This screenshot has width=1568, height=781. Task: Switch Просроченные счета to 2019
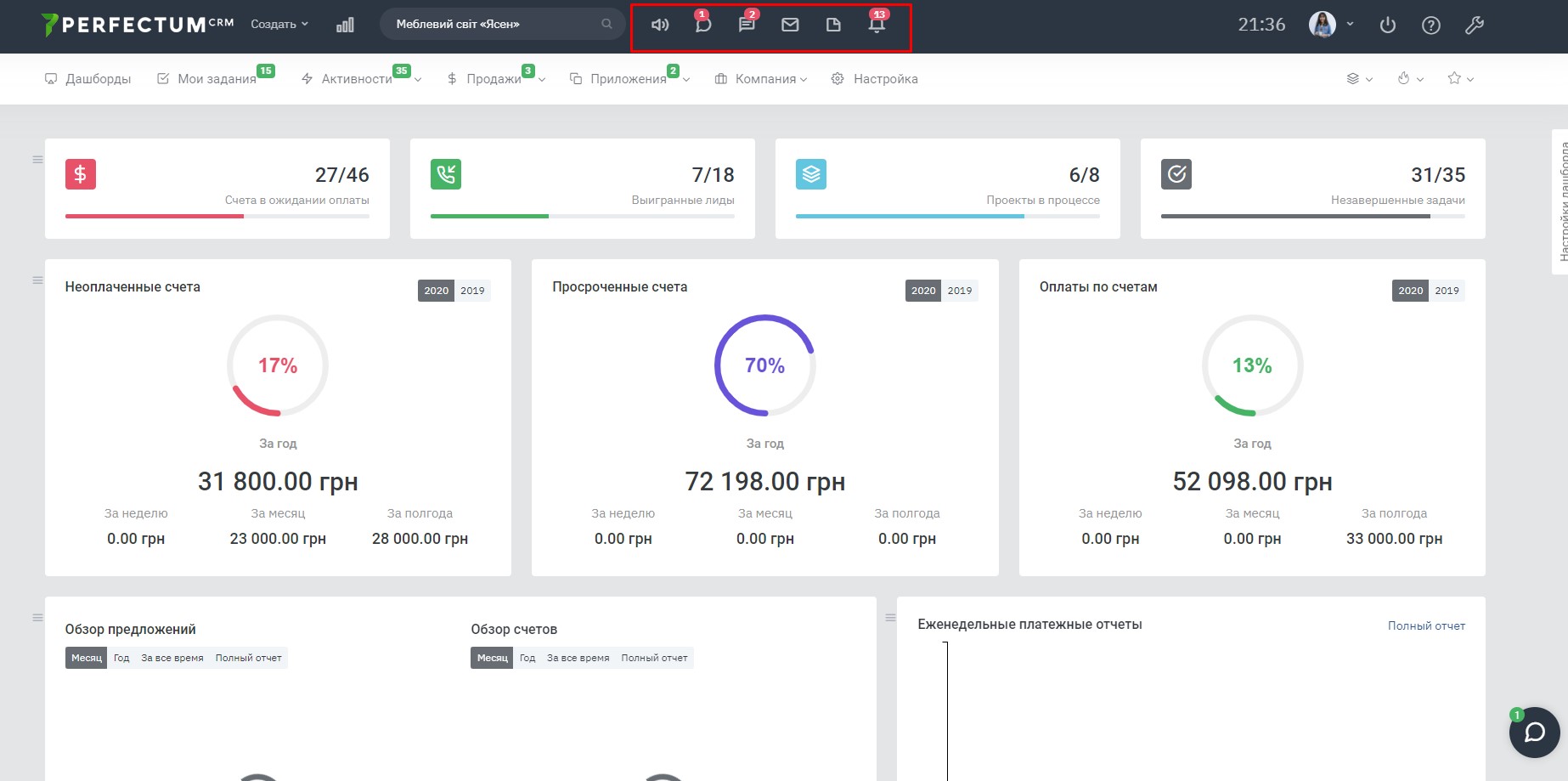[x=959, y=291]
